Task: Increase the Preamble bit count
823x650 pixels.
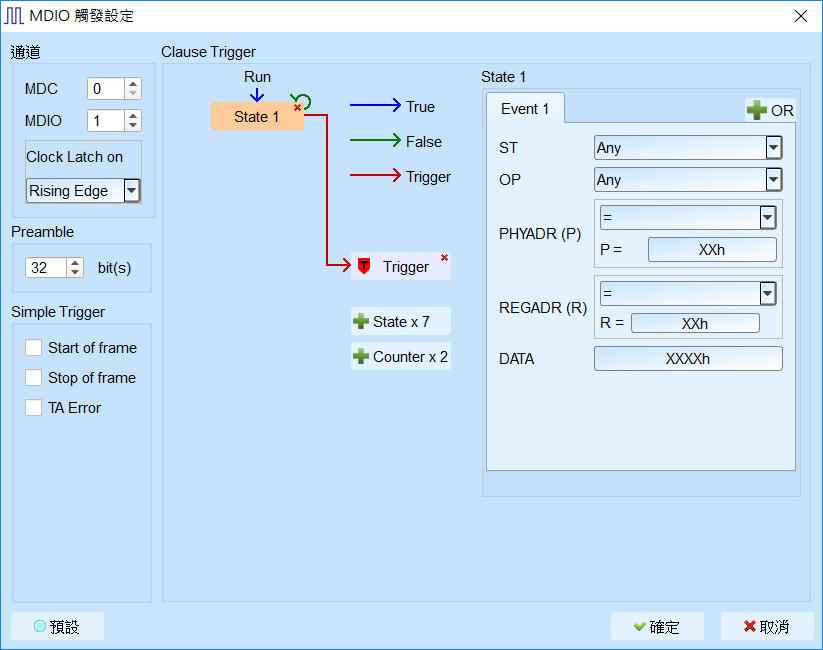Action: point(75,263)
